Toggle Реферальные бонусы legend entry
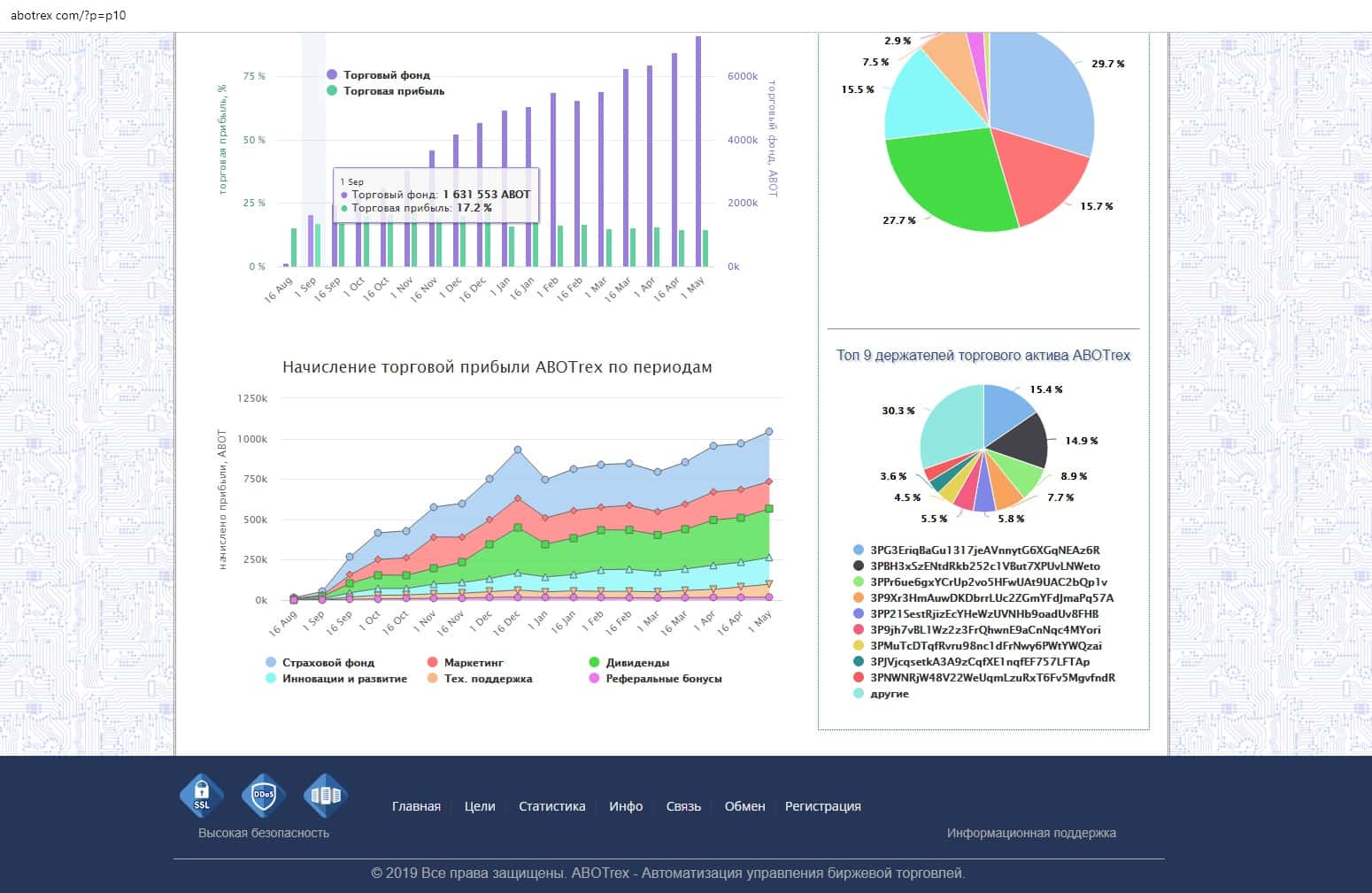The height and width of the screenshot is (893, 1372). click(x=656, y=679)
